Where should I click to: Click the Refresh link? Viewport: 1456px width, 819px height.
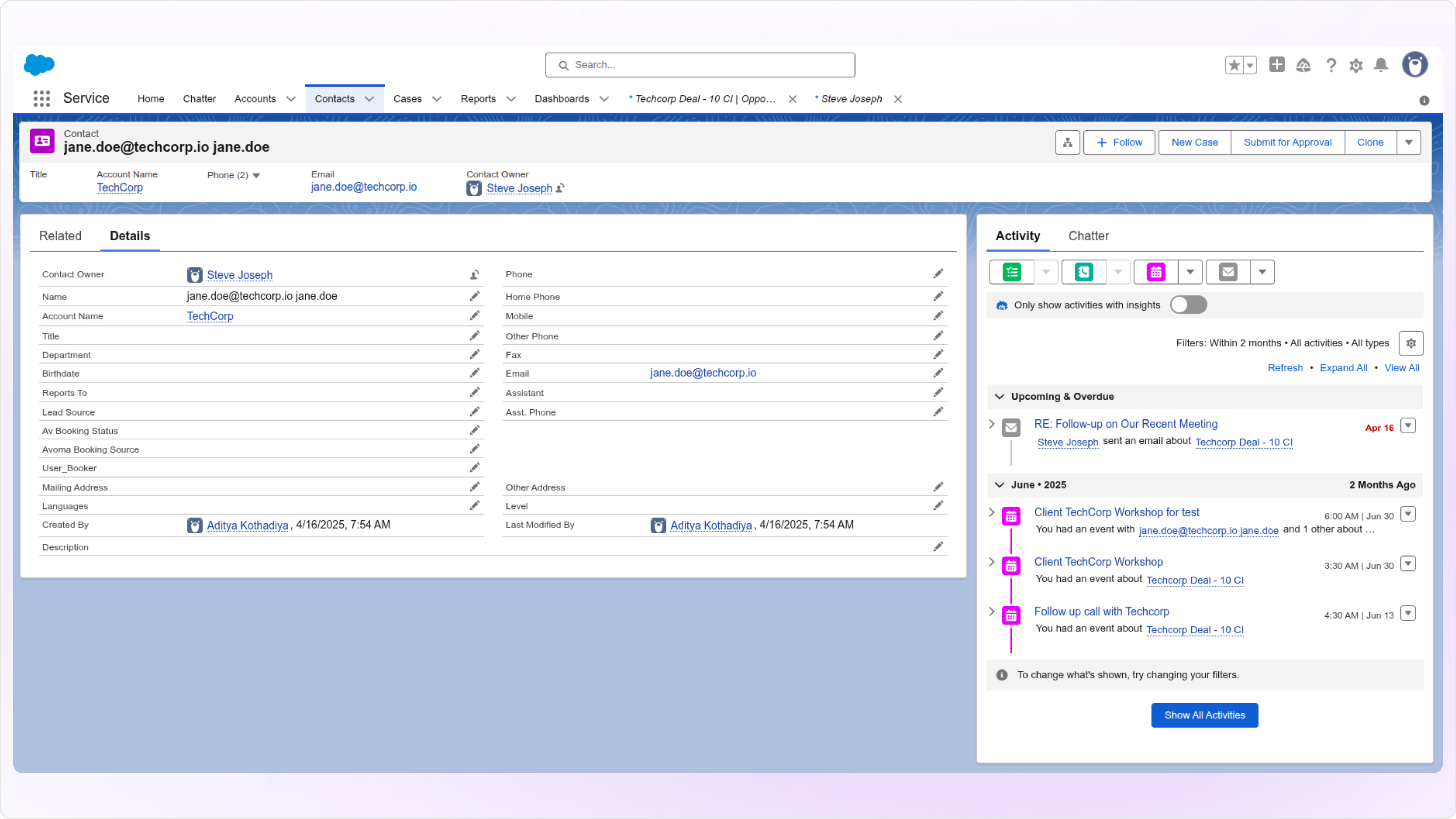[x=1285, y=368]
